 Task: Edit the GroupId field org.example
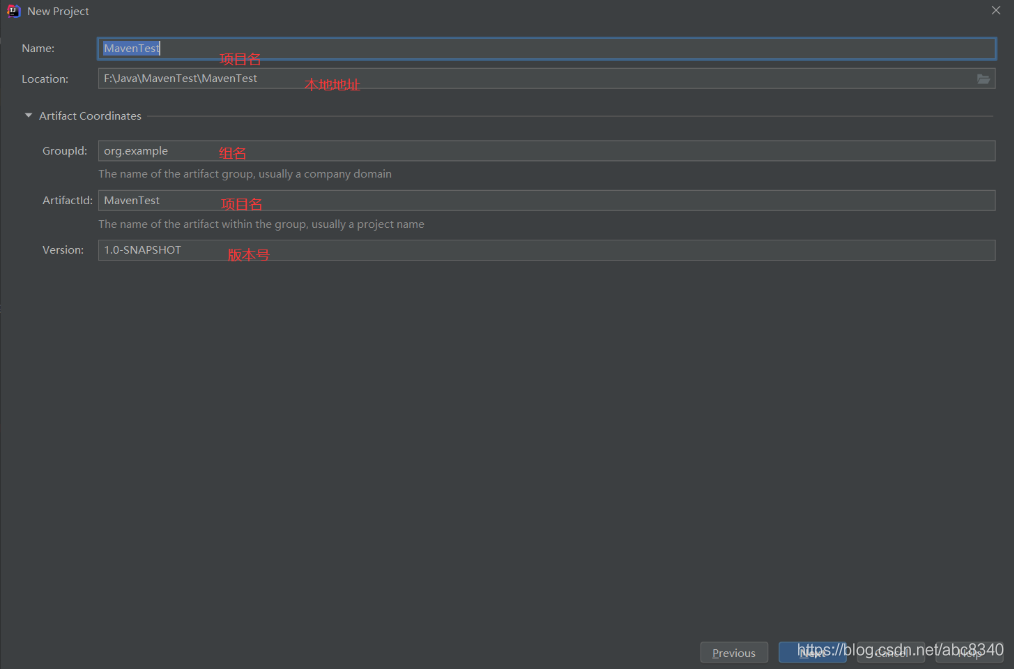coord(546,151)
